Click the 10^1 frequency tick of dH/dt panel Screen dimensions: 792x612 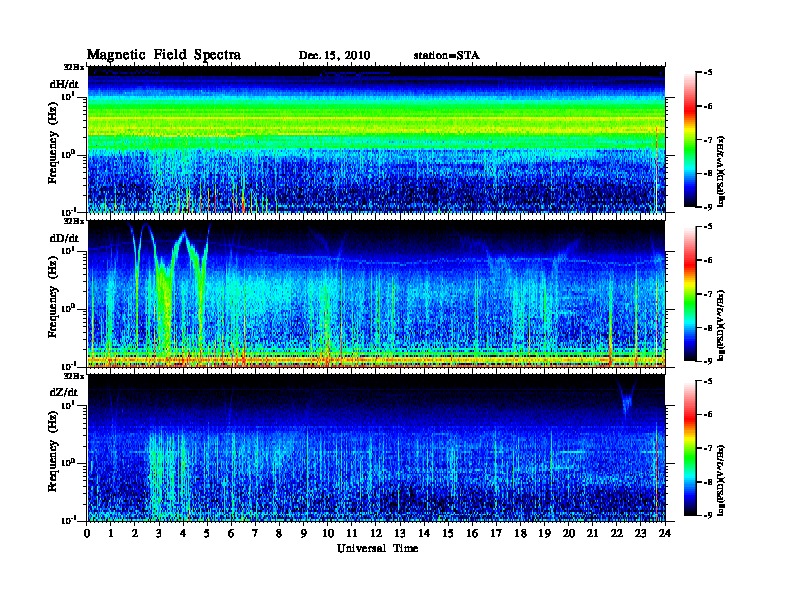pyautogui.click(x=68, y=96)
